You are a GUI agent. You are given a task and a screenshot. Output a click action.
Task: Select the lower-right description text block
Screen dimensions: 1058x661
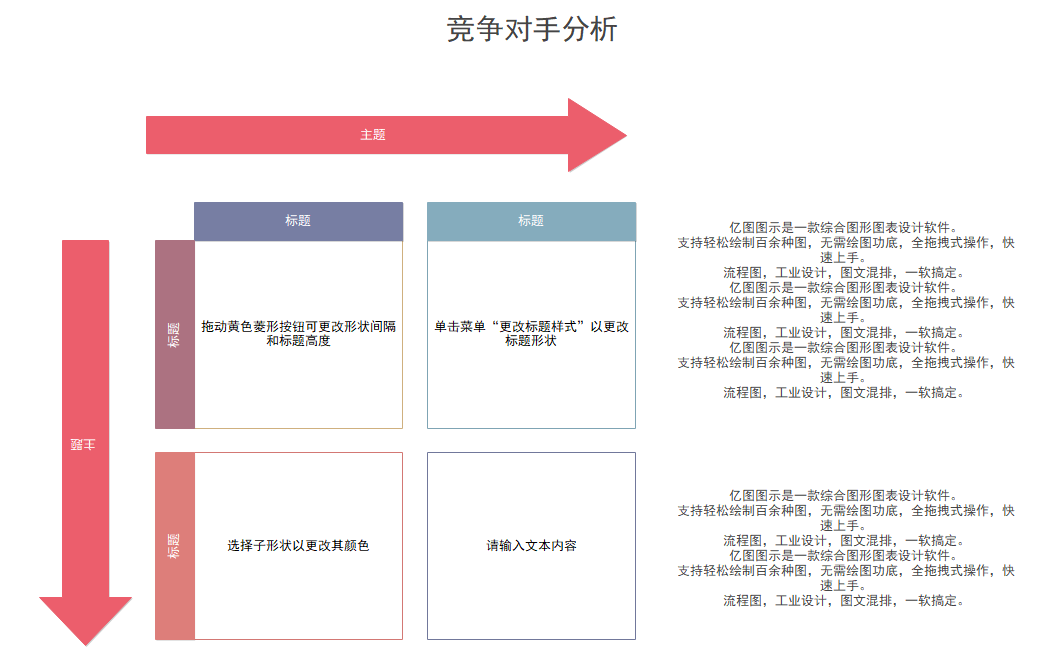[845, 548]
